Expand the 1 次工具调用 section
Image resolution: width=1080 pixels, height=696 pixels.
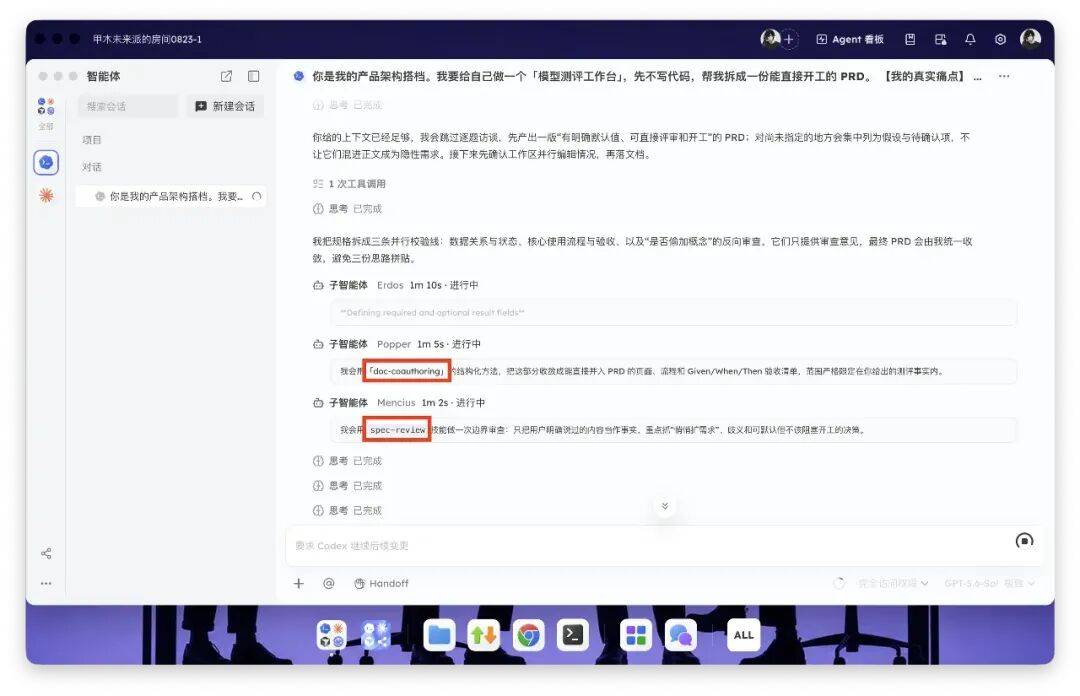(349, 184)
